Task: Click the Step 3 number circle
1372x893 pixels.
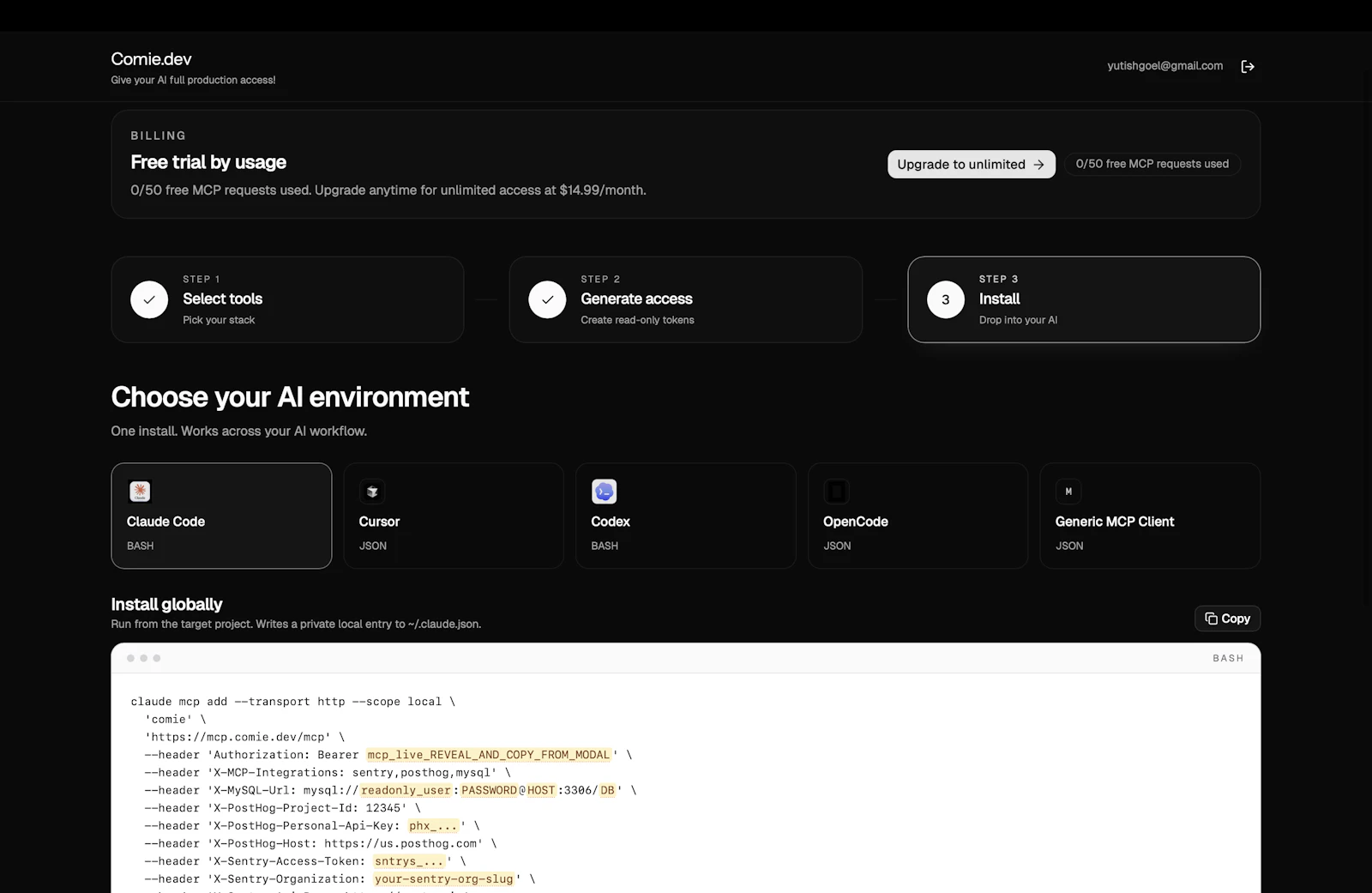Action: coord(946,299)
